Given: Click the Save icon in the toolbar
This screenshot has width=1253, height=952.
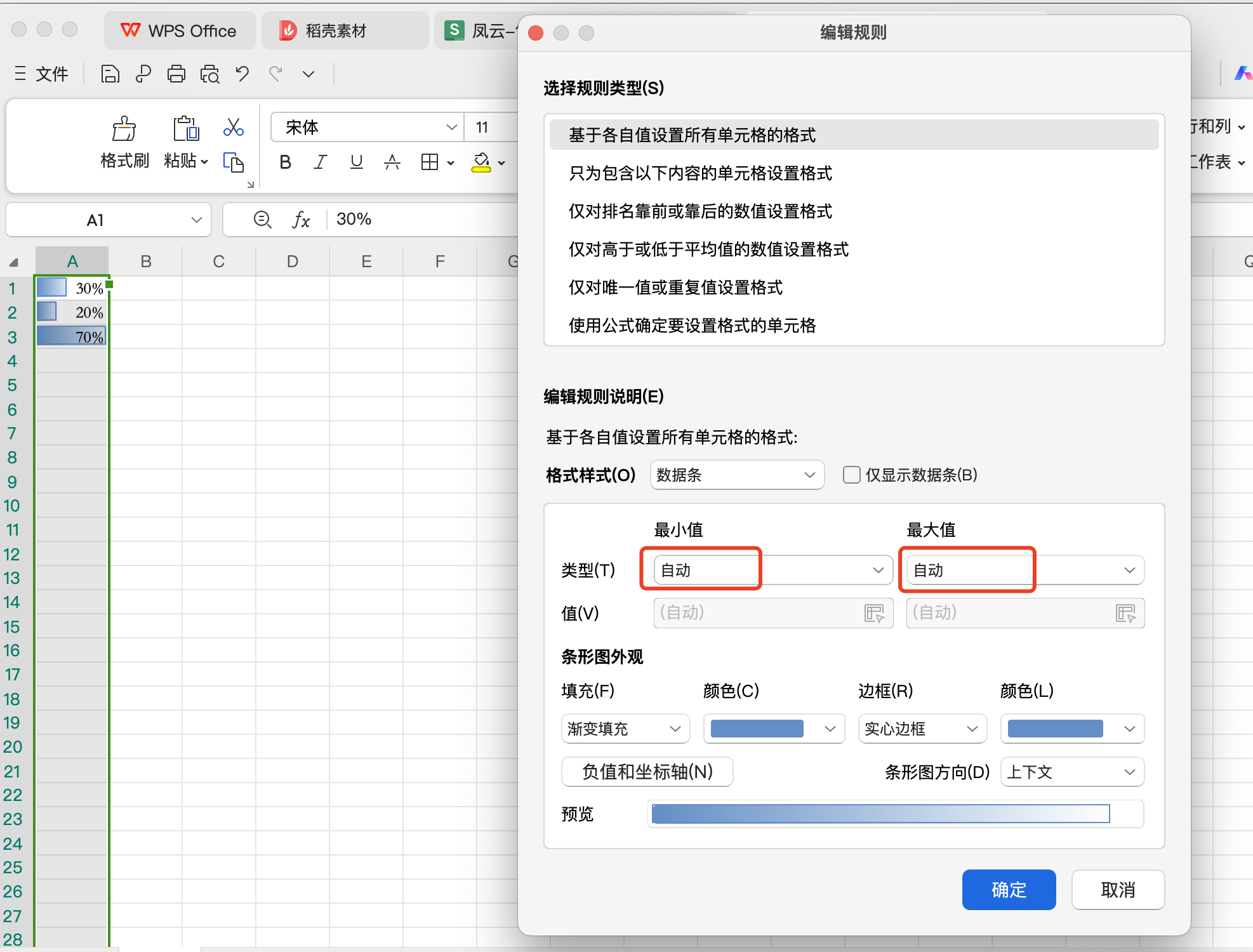Looking at the screenshot, I should click(x=110, y=74).
